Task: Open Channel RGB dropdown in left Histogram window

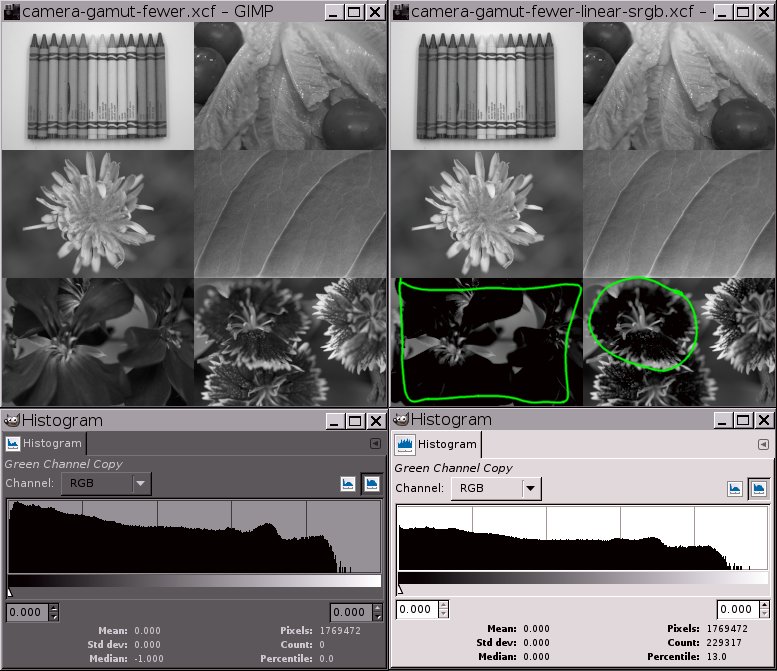Action: [x=106, y=483]
